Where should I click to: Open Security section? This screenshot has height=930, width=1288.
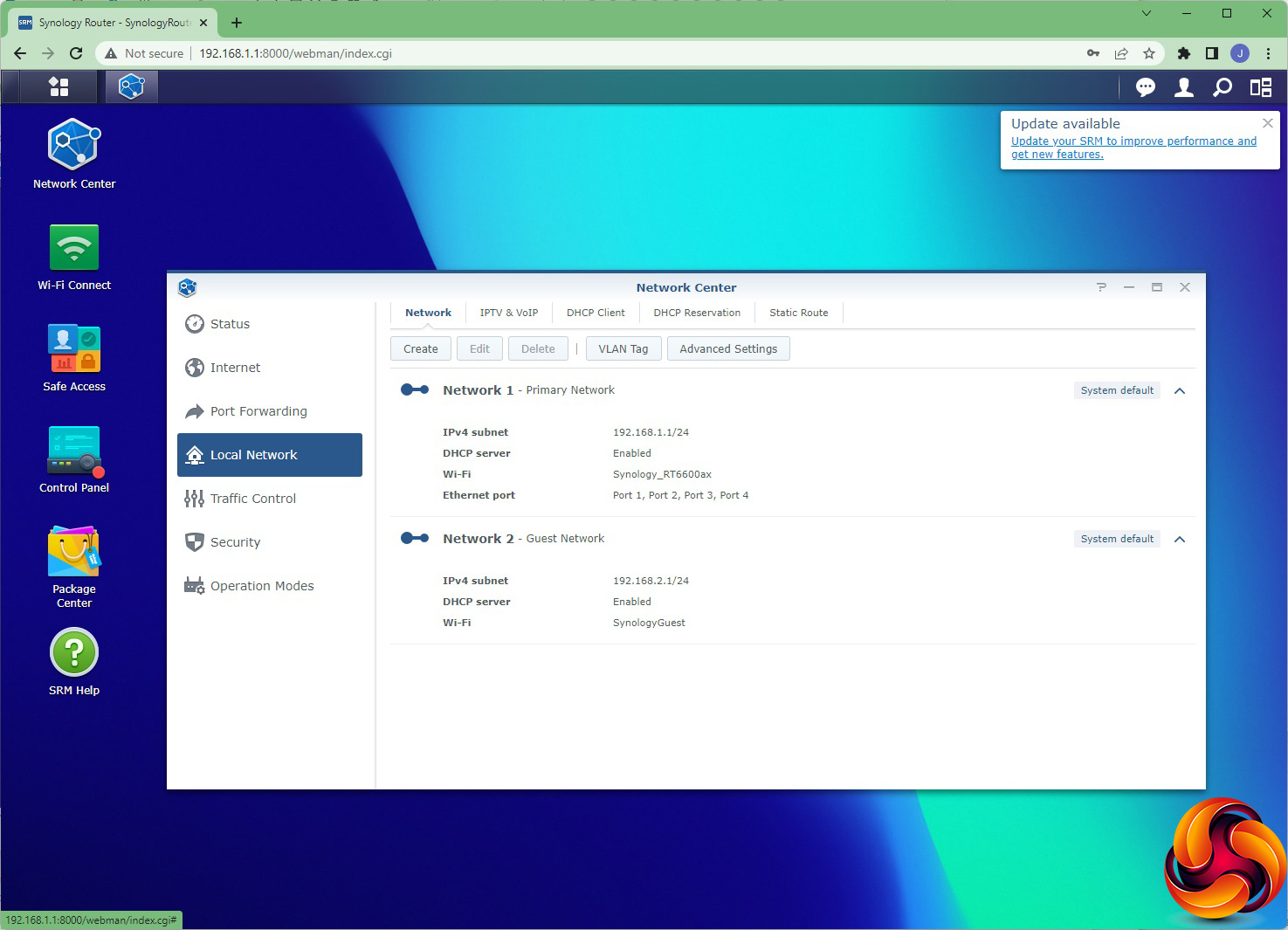[270, 542]
